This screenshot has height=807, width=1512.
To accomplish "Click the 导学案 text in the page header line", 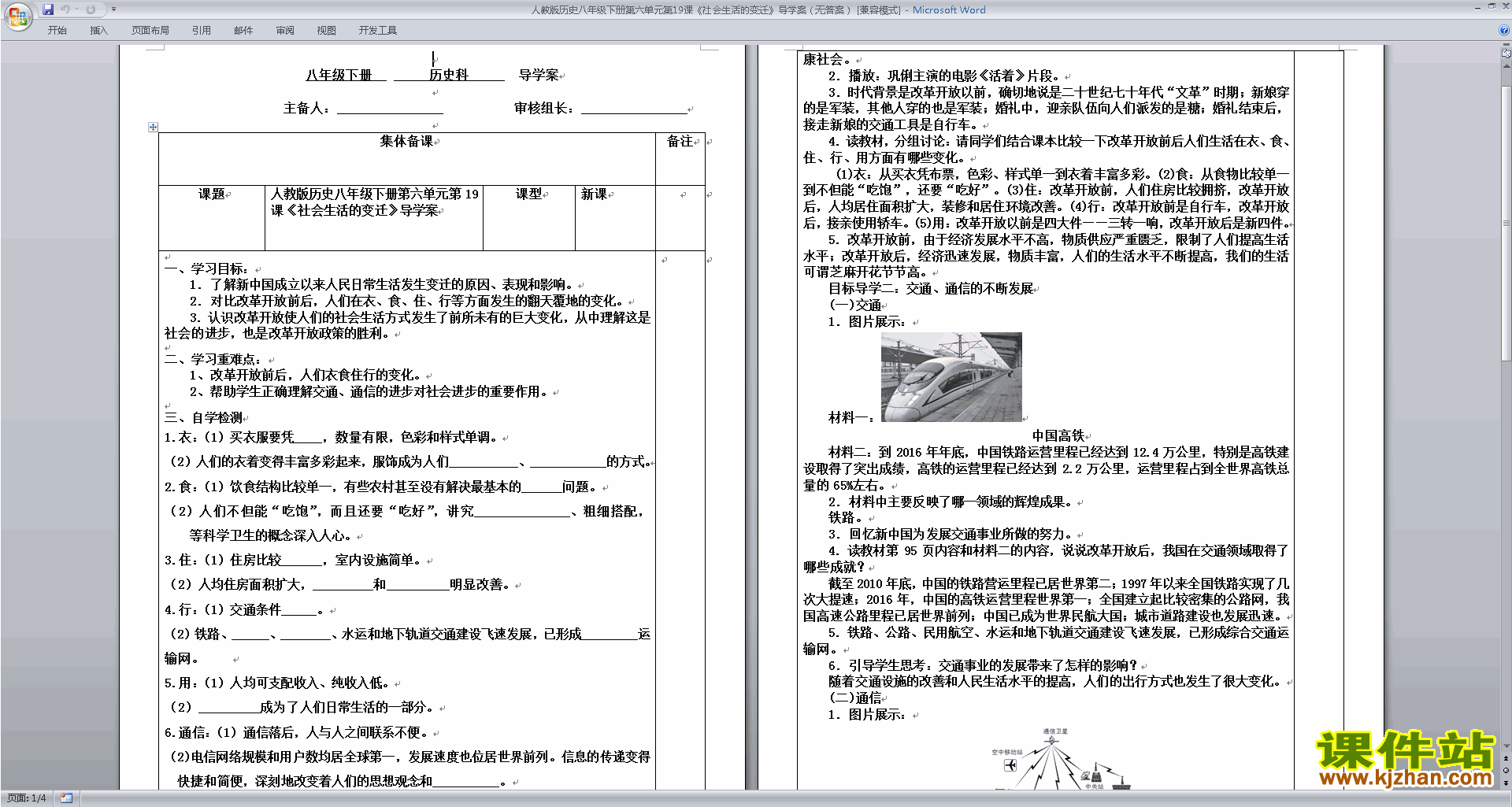I will (539, 75).
